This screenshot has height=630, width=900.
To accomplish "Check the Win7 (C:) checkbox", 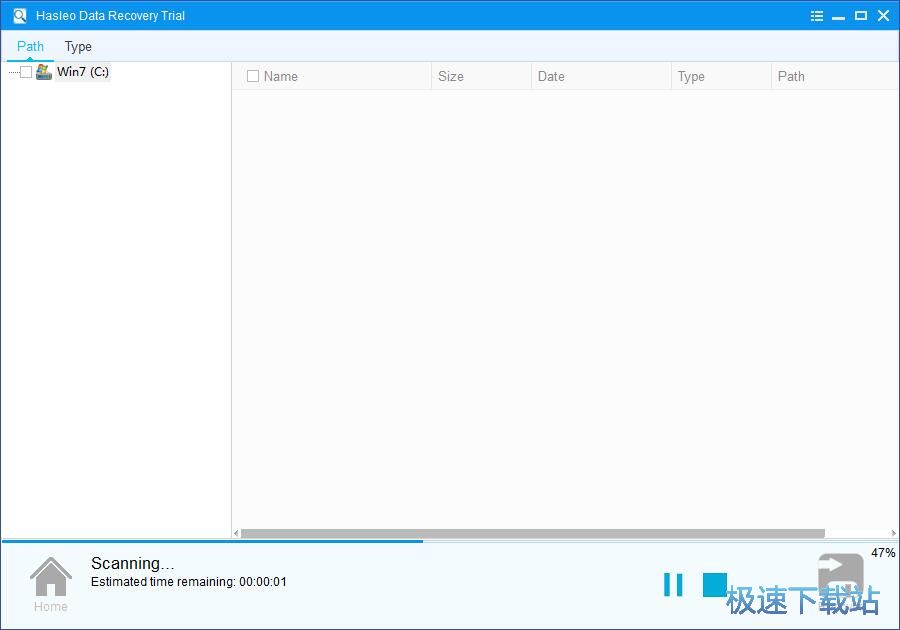I will coord(26,72).
